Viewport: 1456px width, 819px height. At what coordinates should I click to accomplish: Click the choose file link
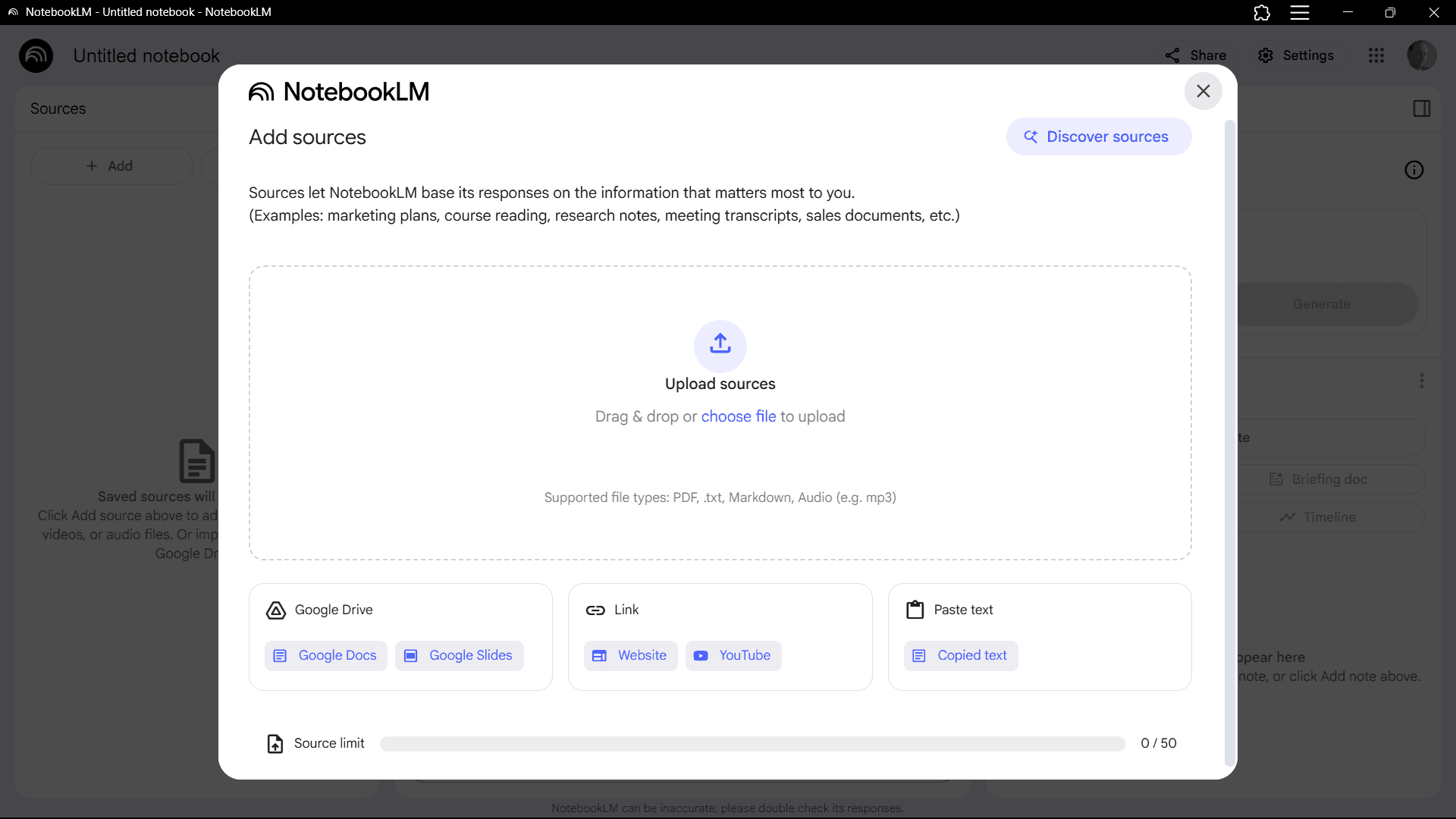(x=738, y=416)
